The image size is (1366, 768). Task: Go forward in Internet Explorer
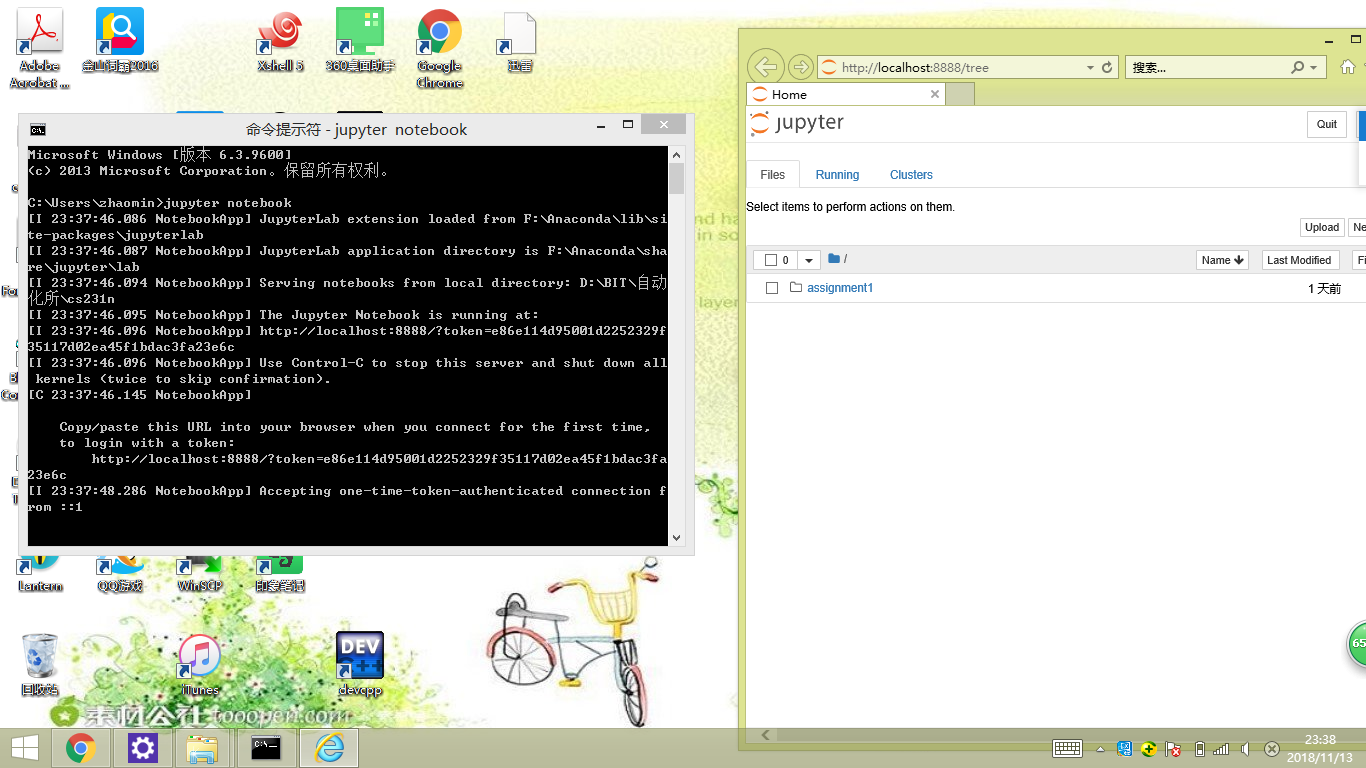pos(800,67)
